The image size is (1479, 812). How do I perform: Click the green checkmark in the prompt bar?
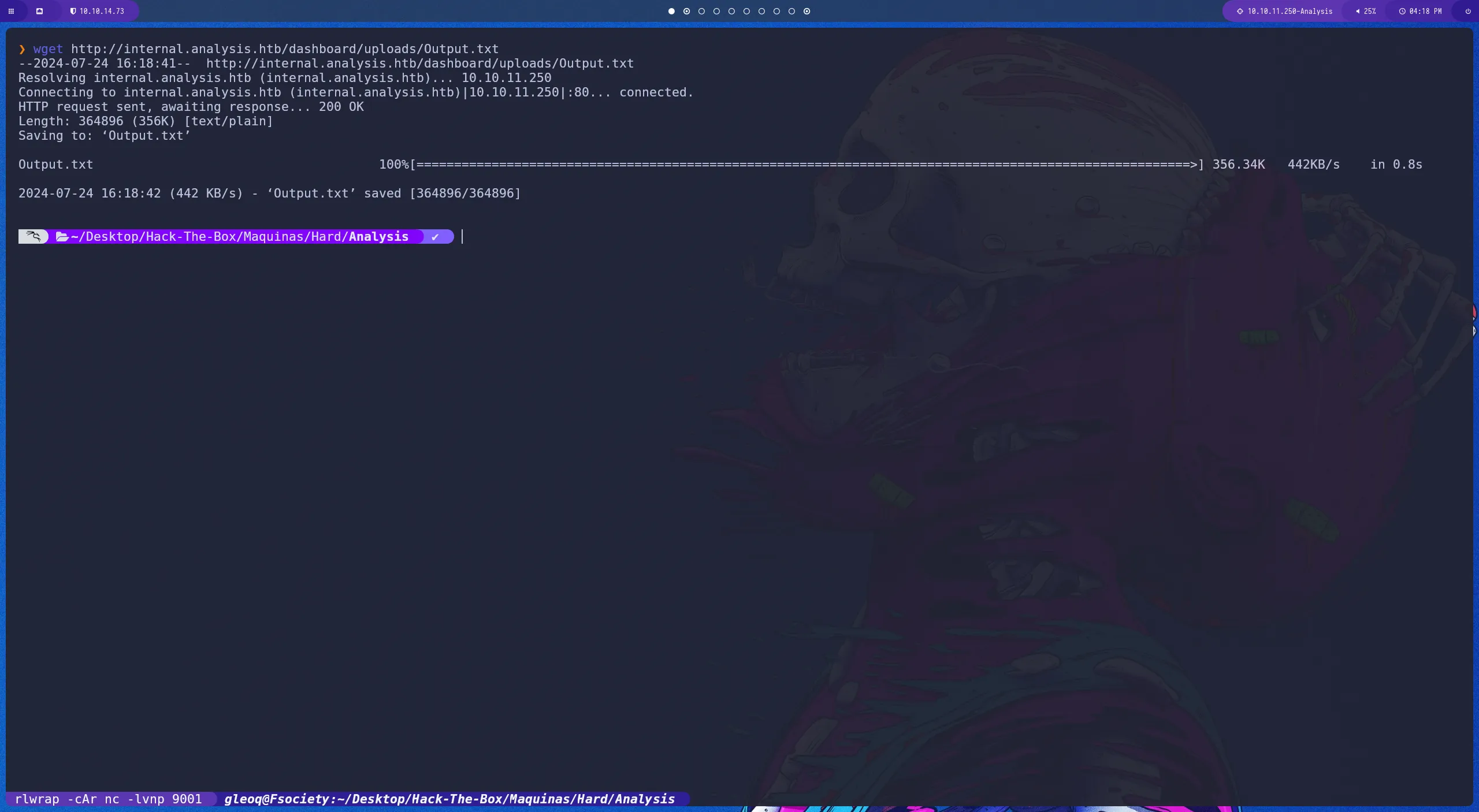(x=436, y=236)
